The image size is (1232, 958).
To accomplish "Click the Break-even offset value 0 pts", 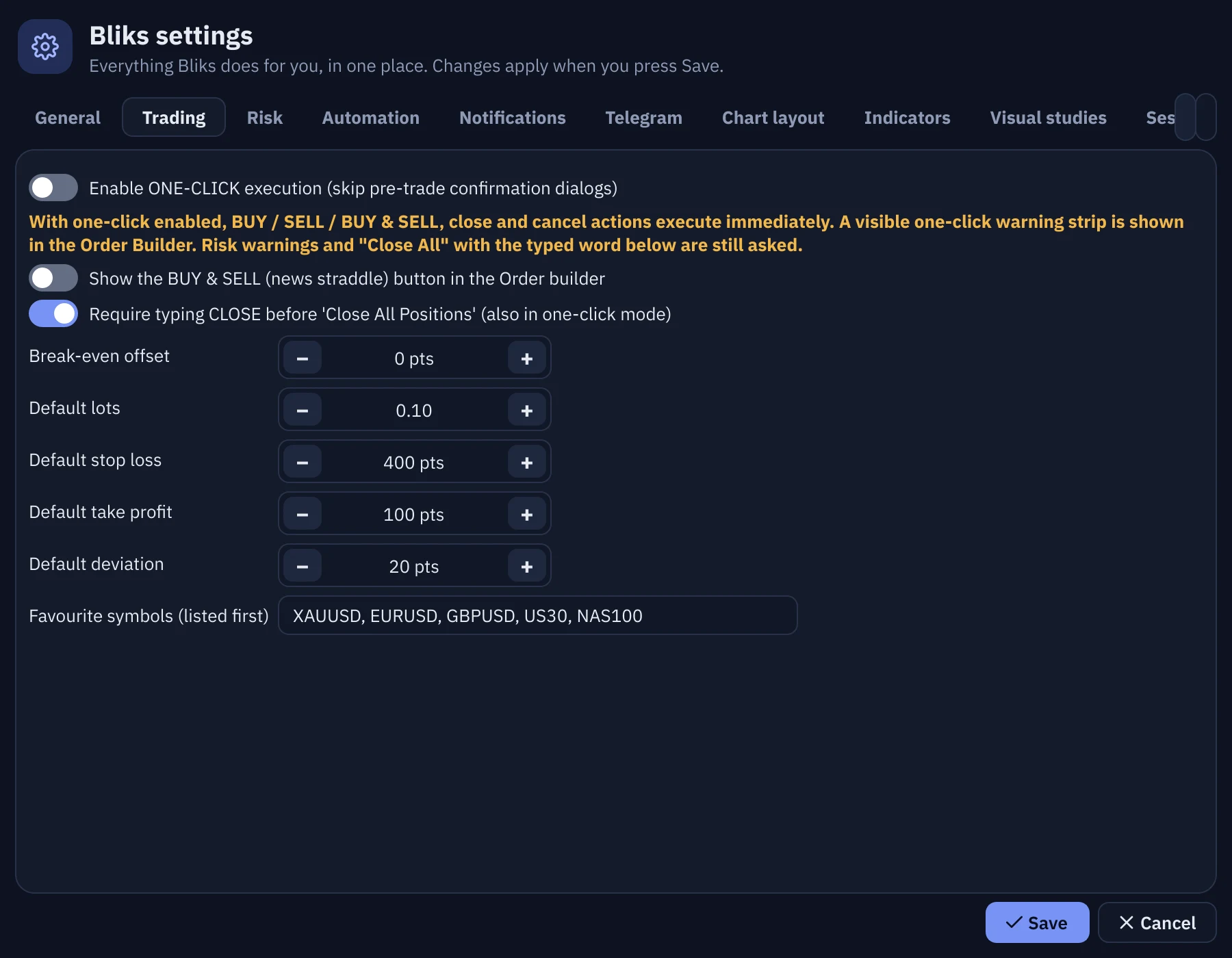I will tap(414, 359).
